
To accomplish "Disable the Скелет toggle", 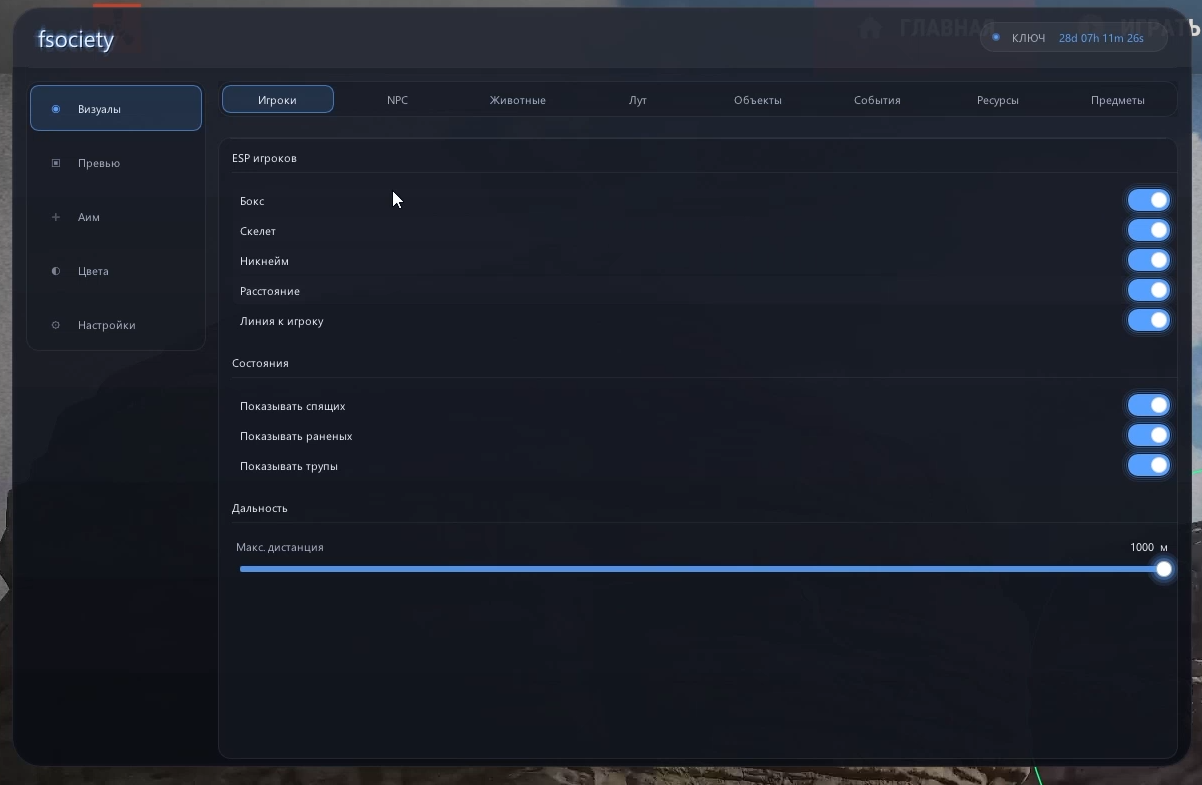I will tap(1148, 230).
